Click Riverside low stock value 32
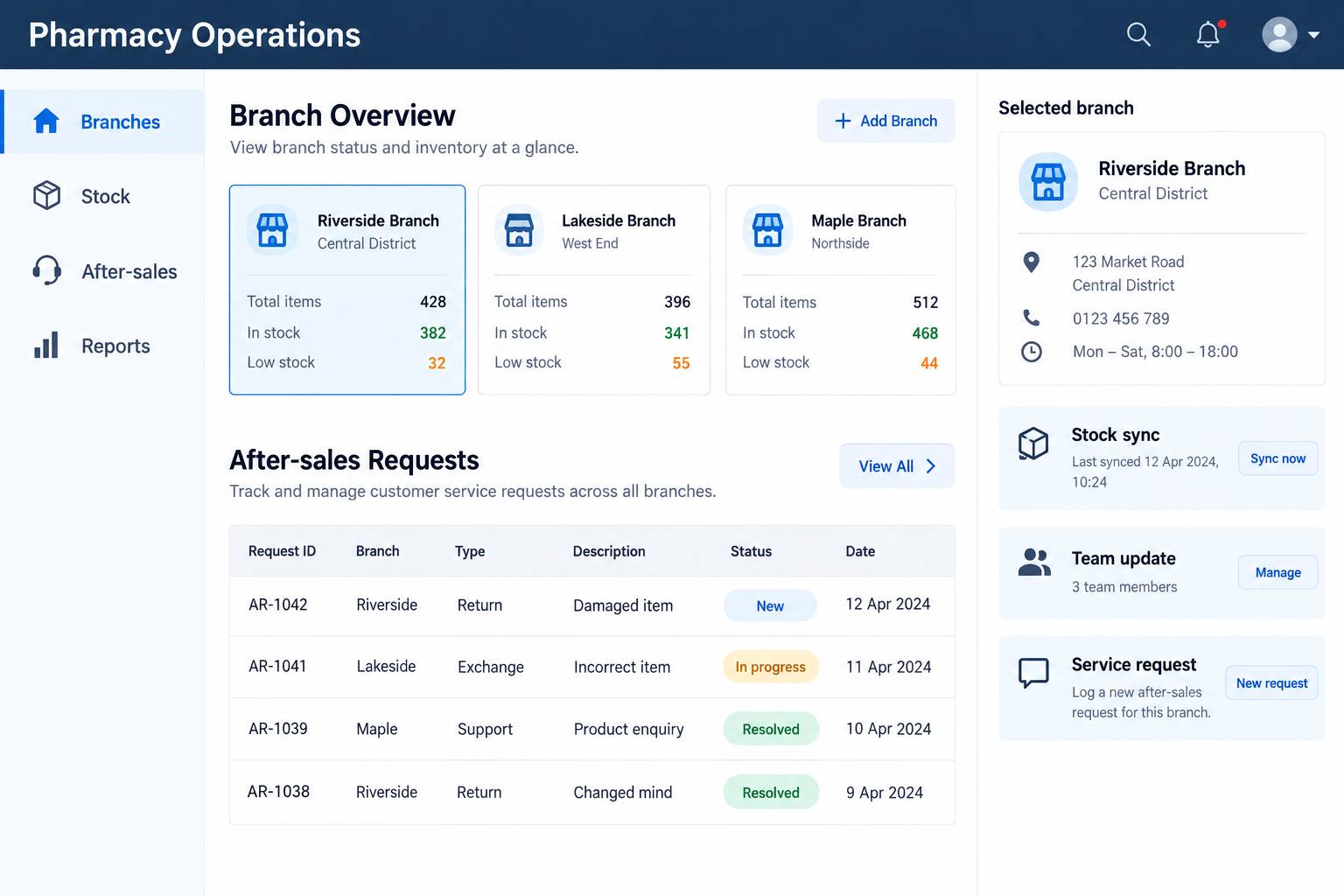The width and height of the screenshot is (1344, 896). click(x=437, y=363)
